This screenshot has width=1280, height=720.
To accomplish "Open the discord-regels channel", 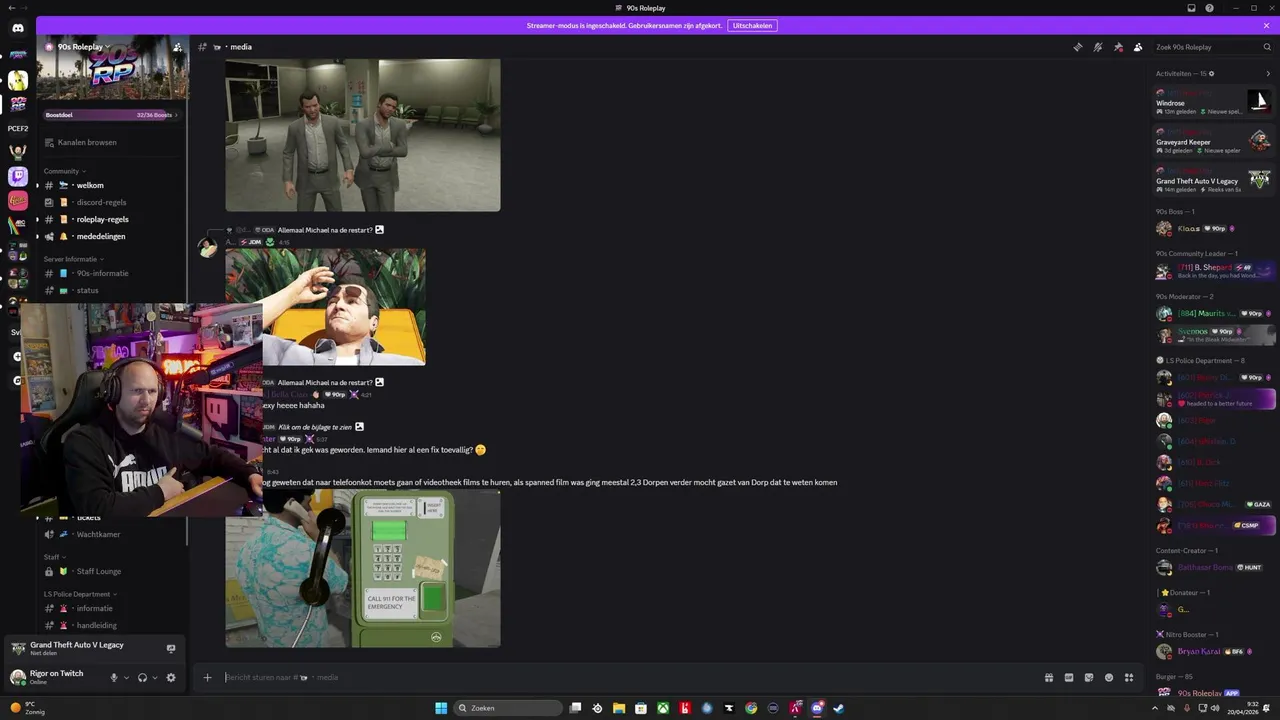I will (112, 202).
